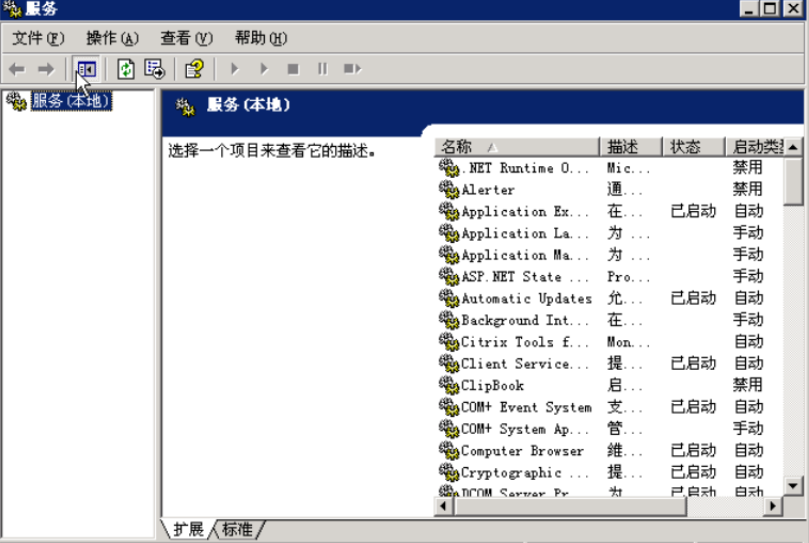Viewport: 809px width, 543px height.
Task: Click the horizontal scrollbar right arrow
Action: (x=772, y=506)
